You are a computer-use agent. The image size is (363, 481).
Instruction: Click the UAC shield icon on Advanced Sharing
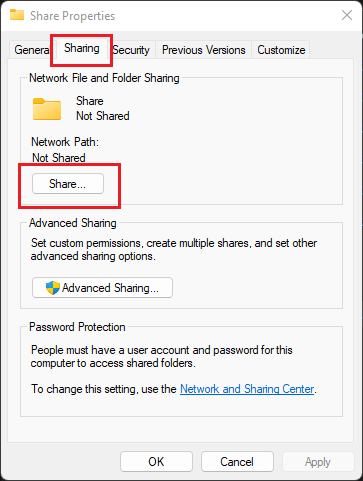click(x=53, y=288)
